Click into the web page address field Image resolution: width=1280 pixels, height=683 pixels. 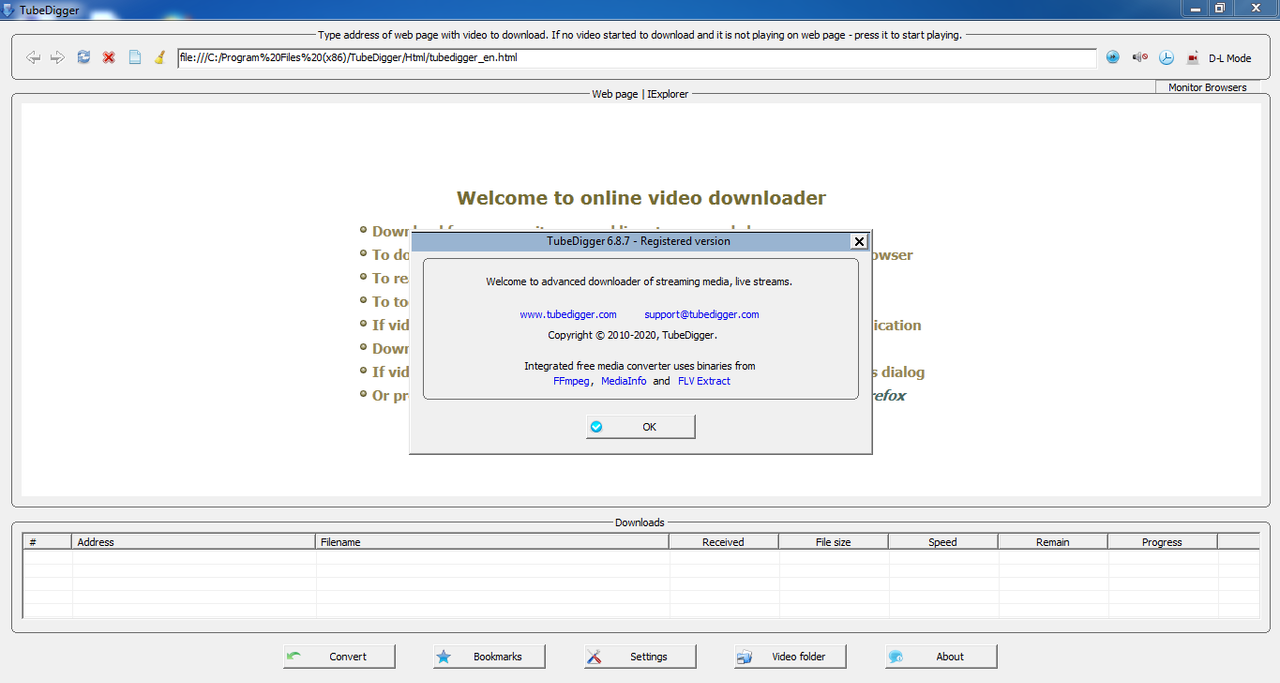pyautogui.click(x=637, y=58)
